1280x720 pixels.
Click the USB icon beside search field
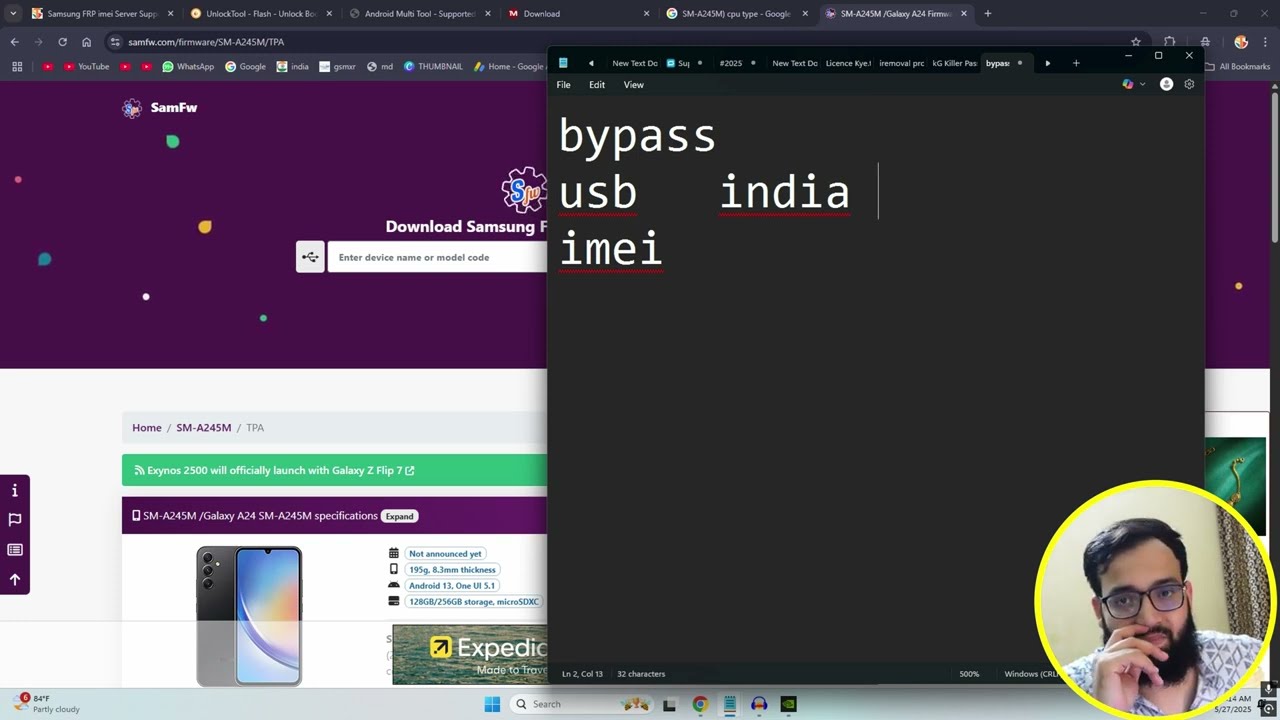click(310, 257)
